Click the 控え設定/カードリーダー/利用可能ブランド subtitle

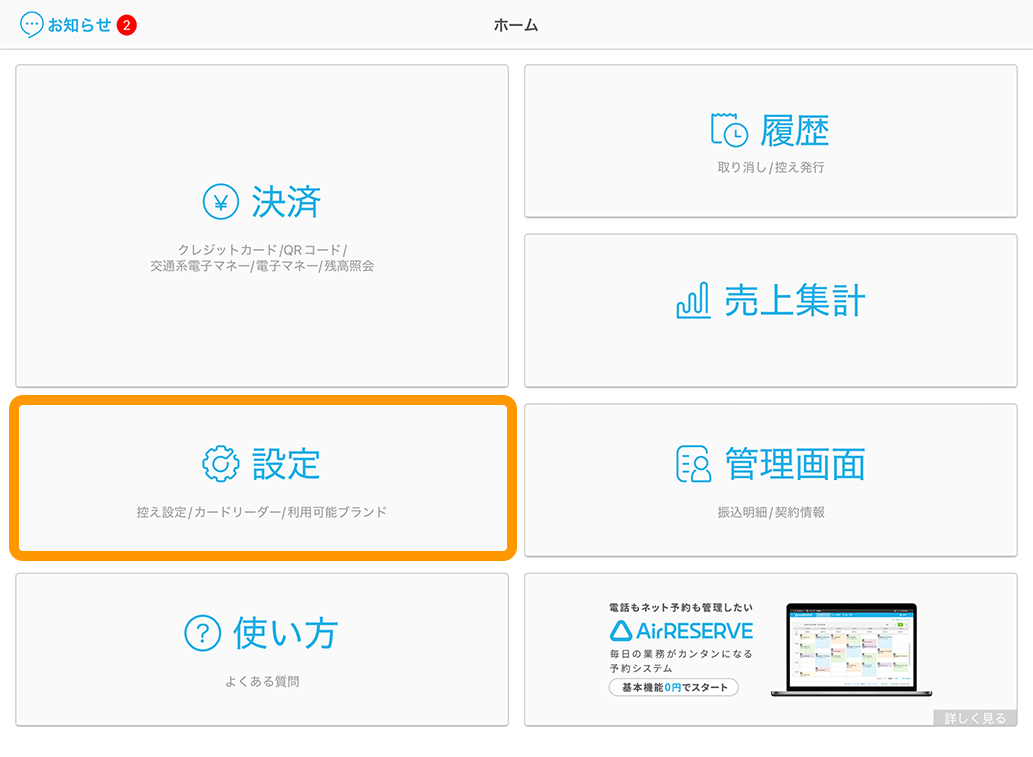click(x=262, y=512)
